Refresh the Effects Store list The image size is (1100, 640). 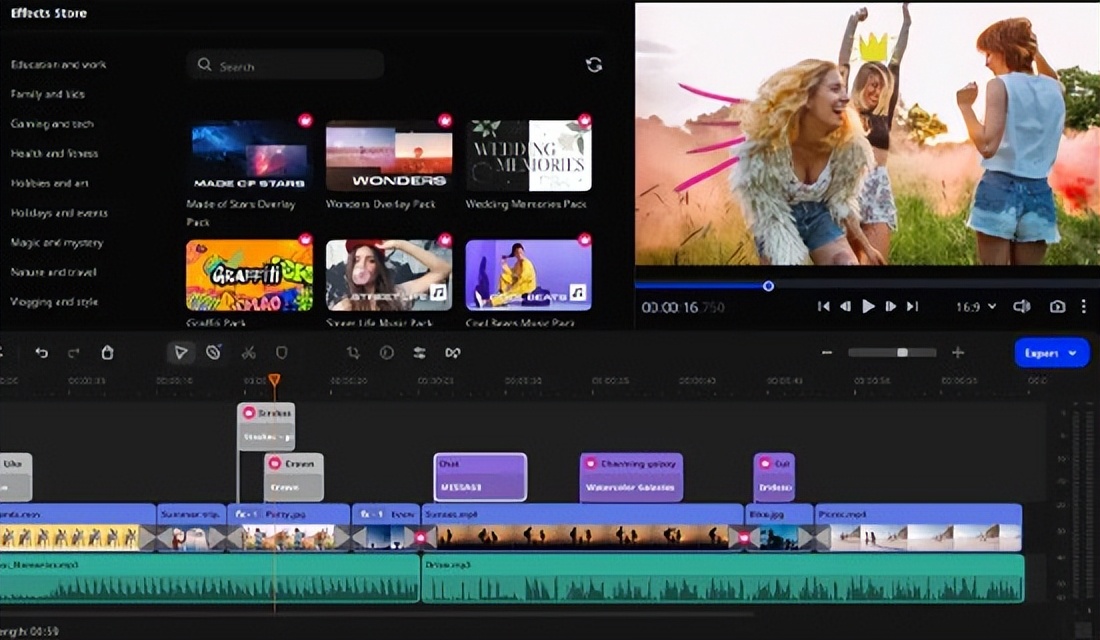[x=594, y=65]
